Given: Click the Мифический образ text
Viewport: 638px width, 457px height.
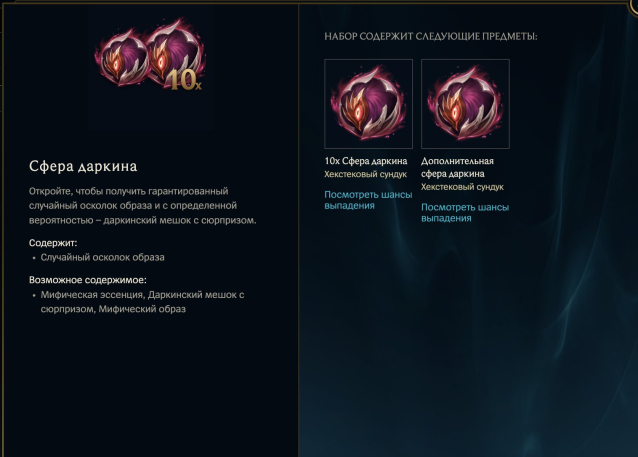Looking at the screenshot, I should [x=142, y=309].
